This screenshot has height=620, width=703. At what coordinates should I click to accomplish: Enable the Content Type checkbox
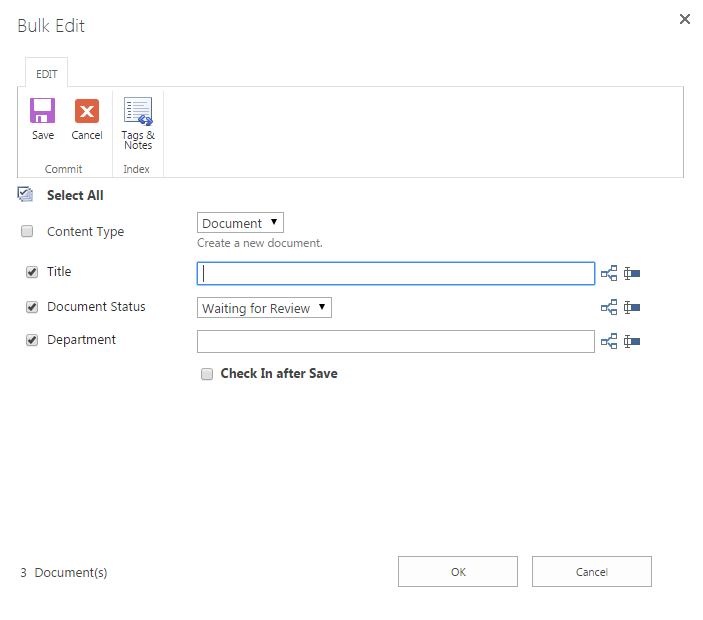tap(27, 232)
